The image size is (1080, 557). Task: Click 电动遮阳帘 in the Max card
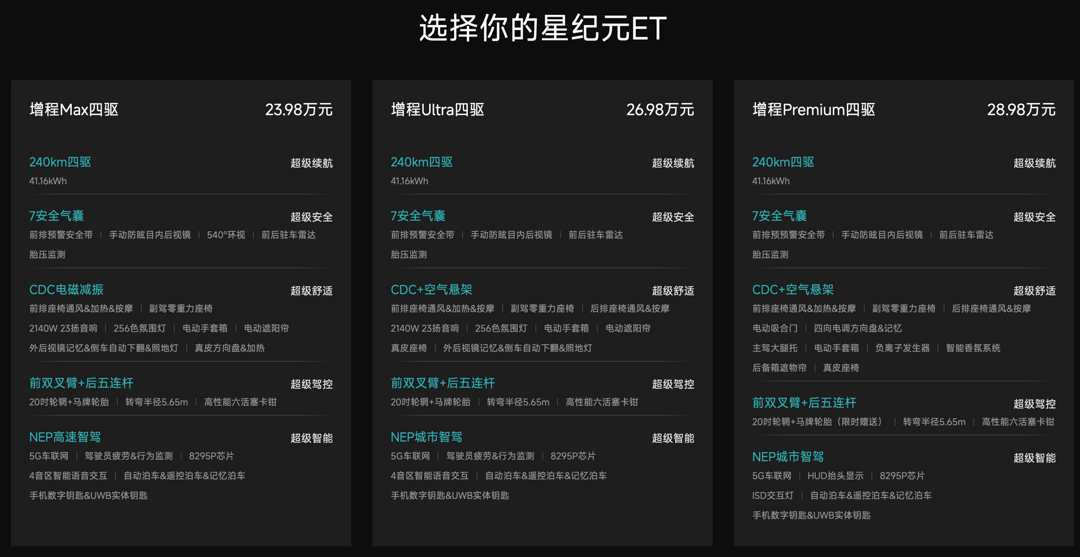coord(267,328)
